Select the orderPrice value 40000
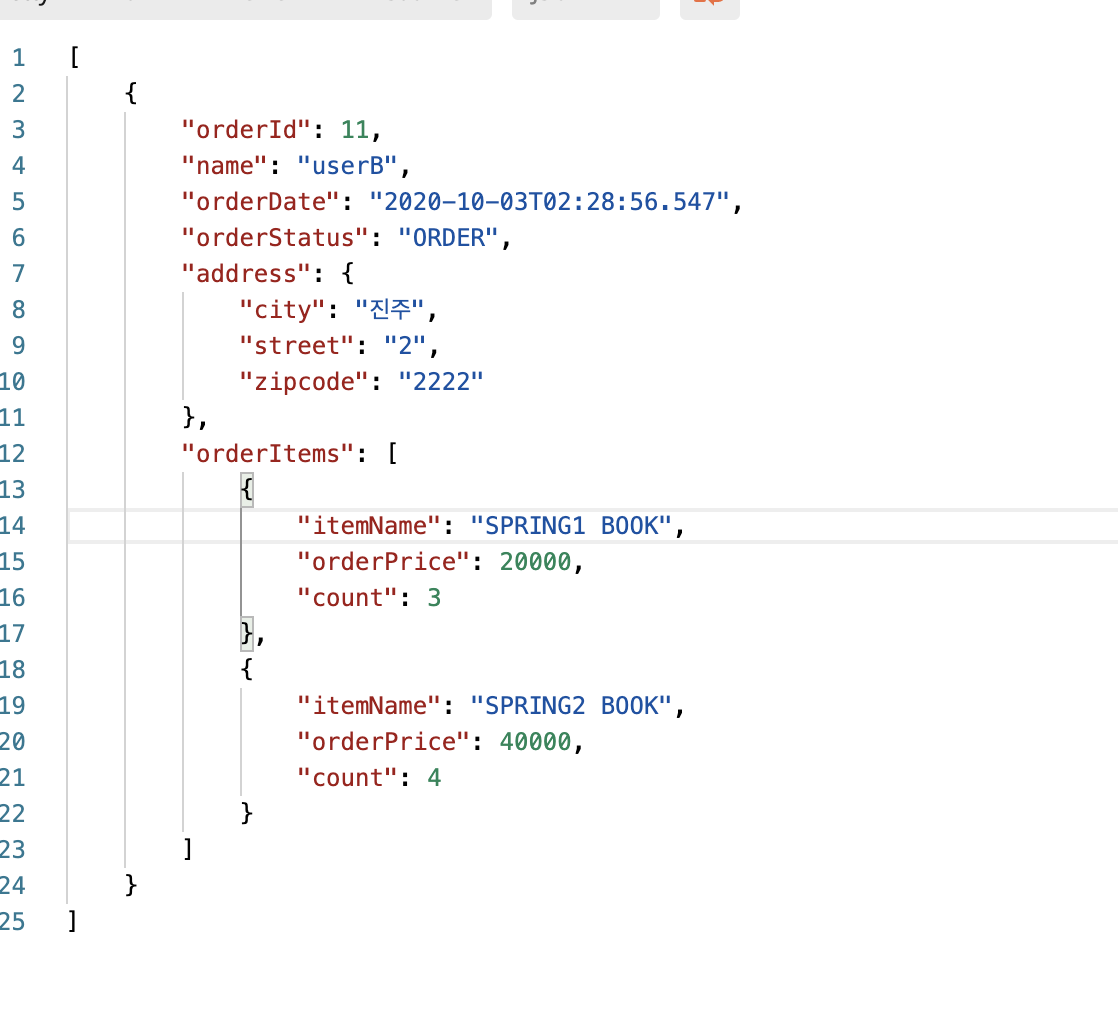The image size is (1118, 1024). (535, 742)
